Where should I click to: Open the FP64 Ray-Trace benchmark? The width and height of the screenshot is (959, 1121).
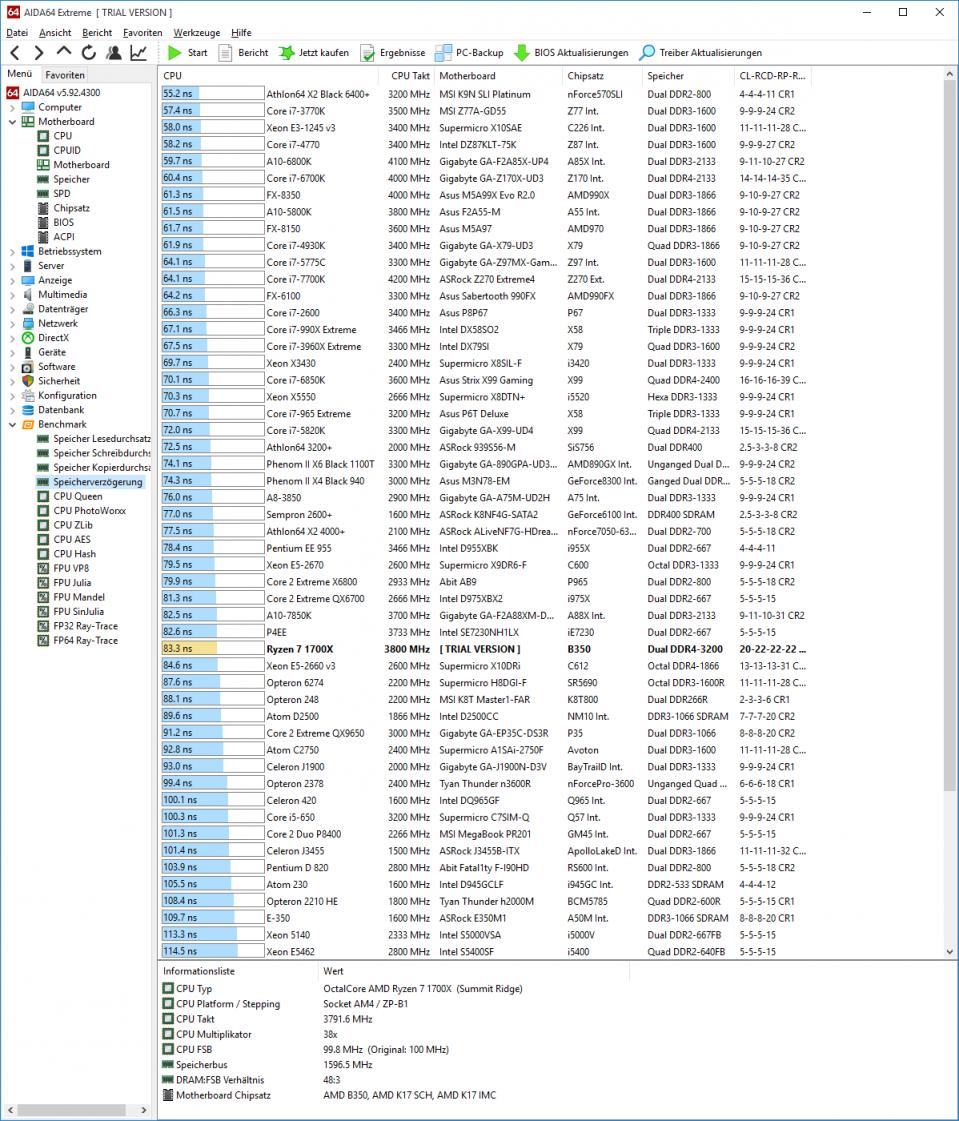[77, 641]
